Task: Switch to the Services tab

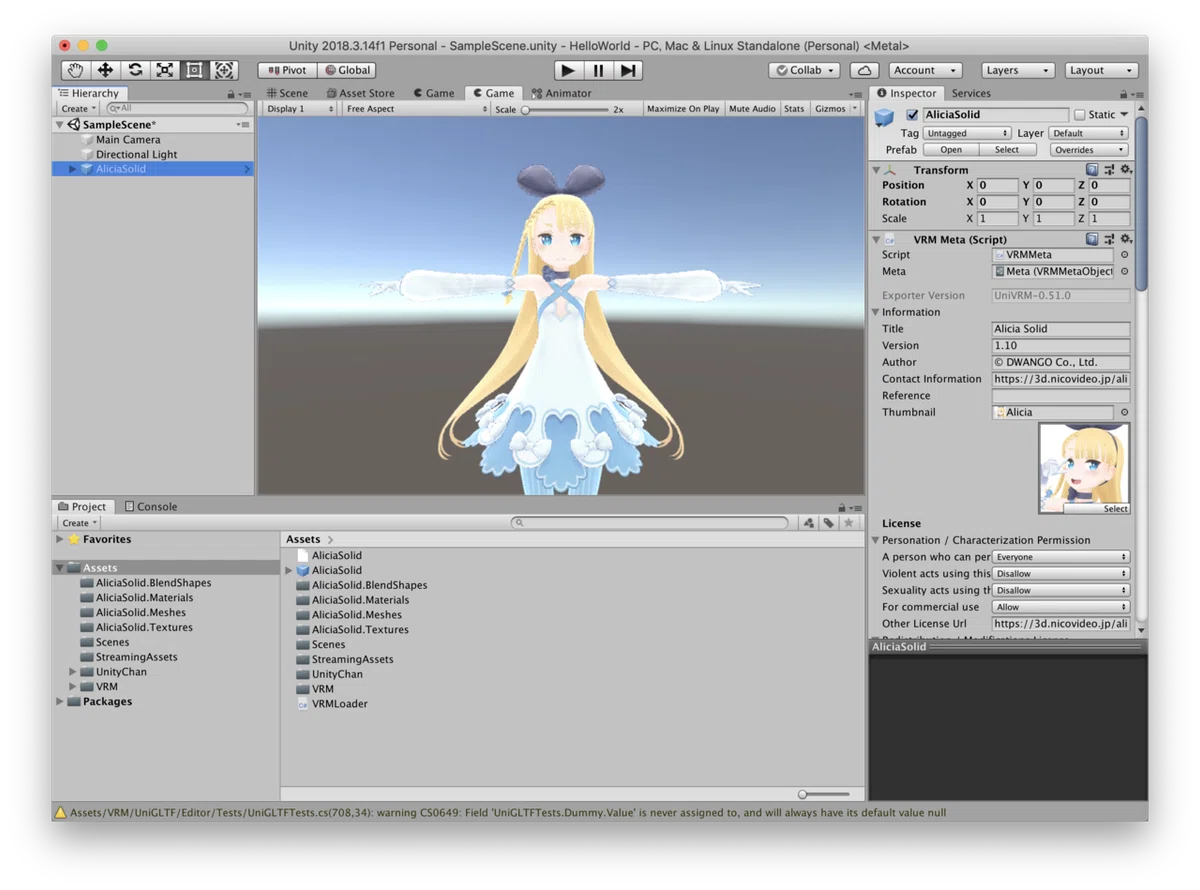Action: 971,93
